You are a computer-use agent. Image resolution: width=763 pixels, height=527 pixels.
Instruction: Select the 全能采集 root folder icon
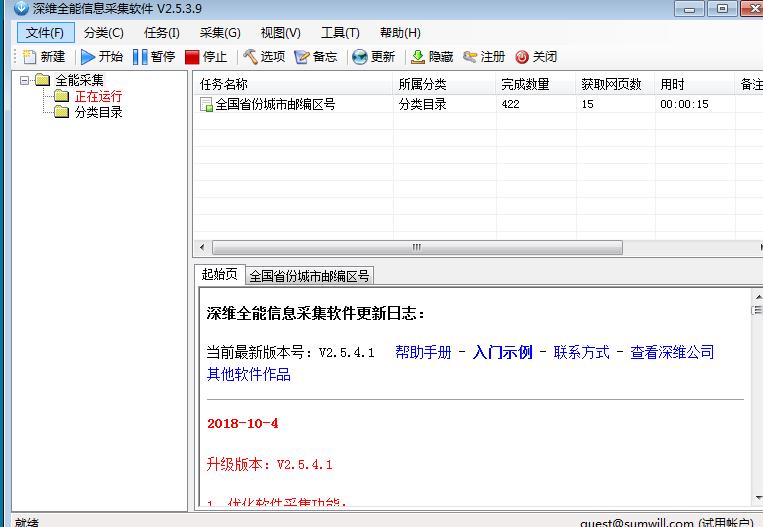point(43,80)
